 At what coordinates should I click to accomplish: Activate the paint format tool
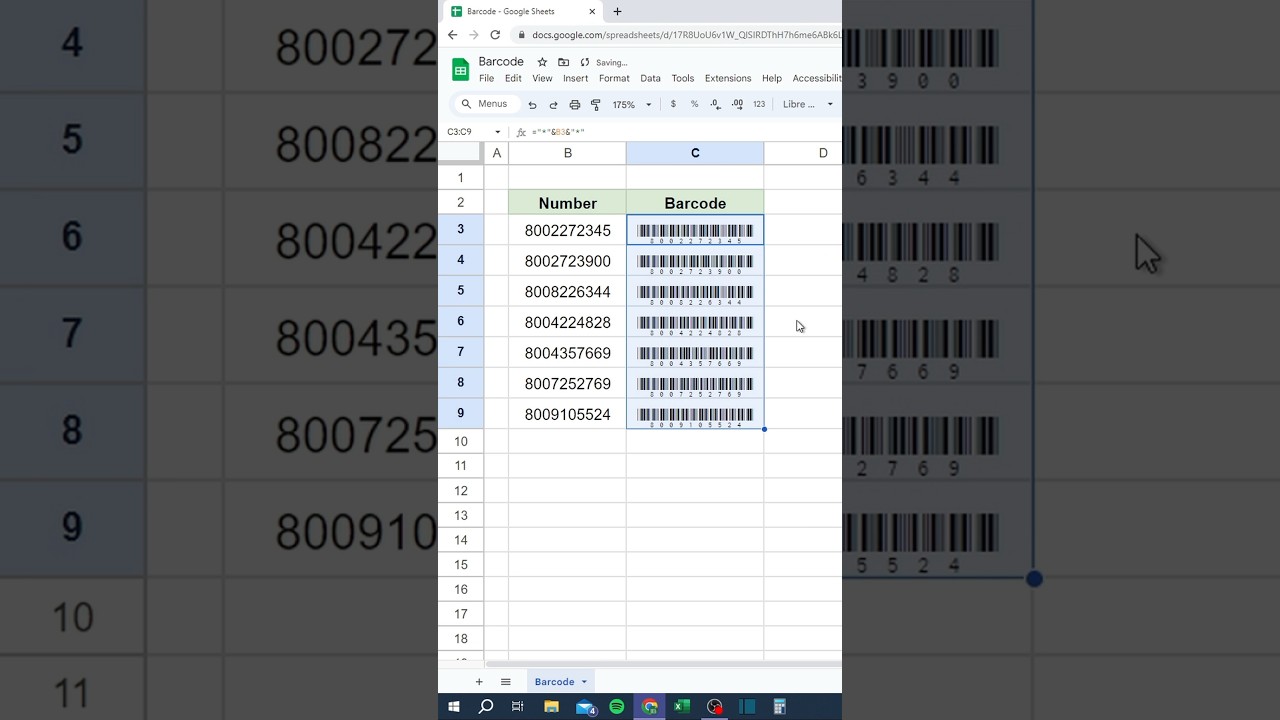click(x=596, y=104)
